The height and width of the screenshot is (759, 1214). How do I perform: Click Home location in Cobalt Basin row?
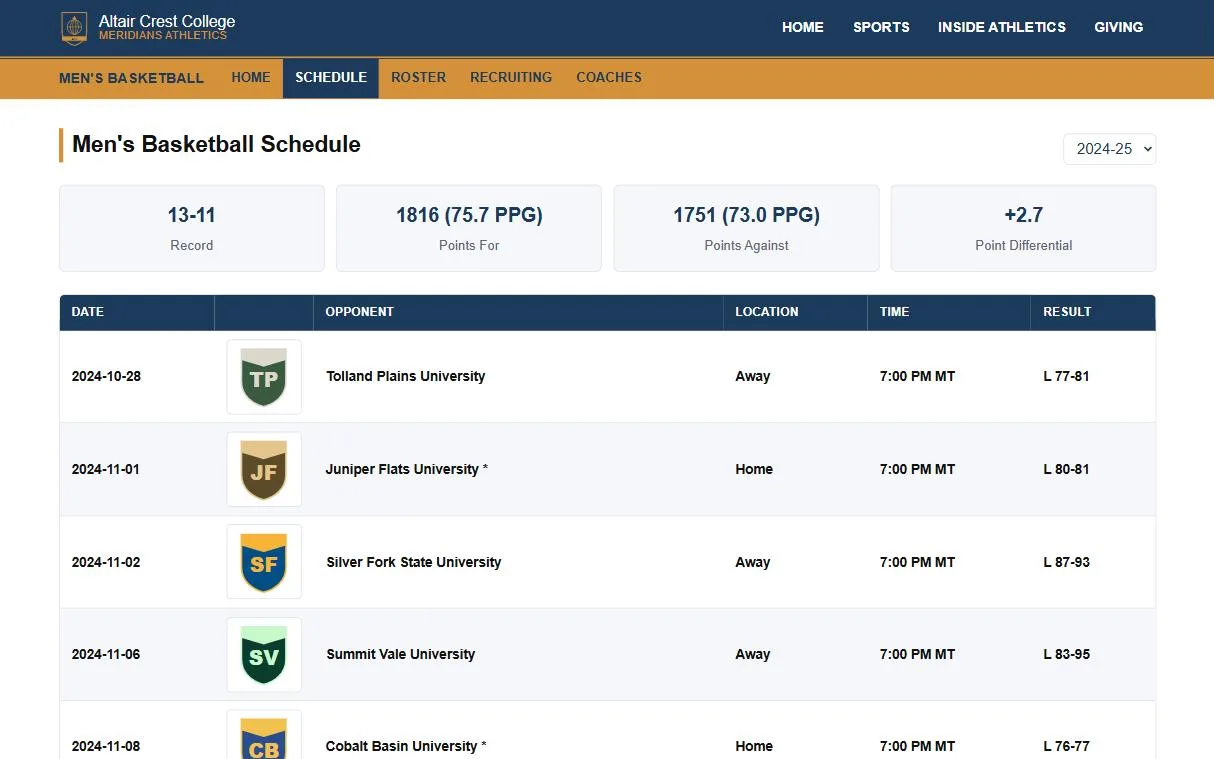point(754,746)
